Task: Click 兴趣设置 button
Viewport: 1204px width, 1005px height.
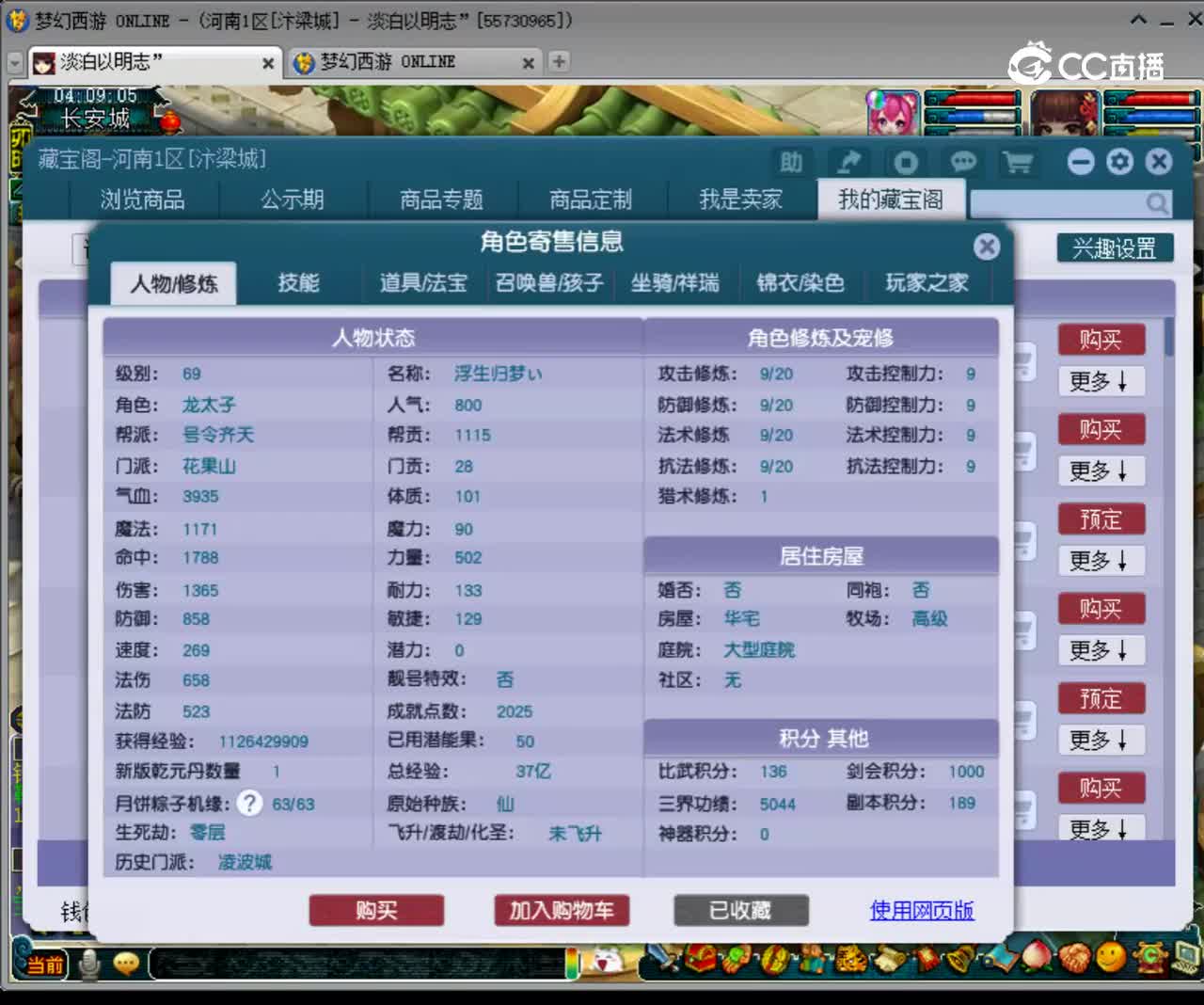Action: [1115, 248]
